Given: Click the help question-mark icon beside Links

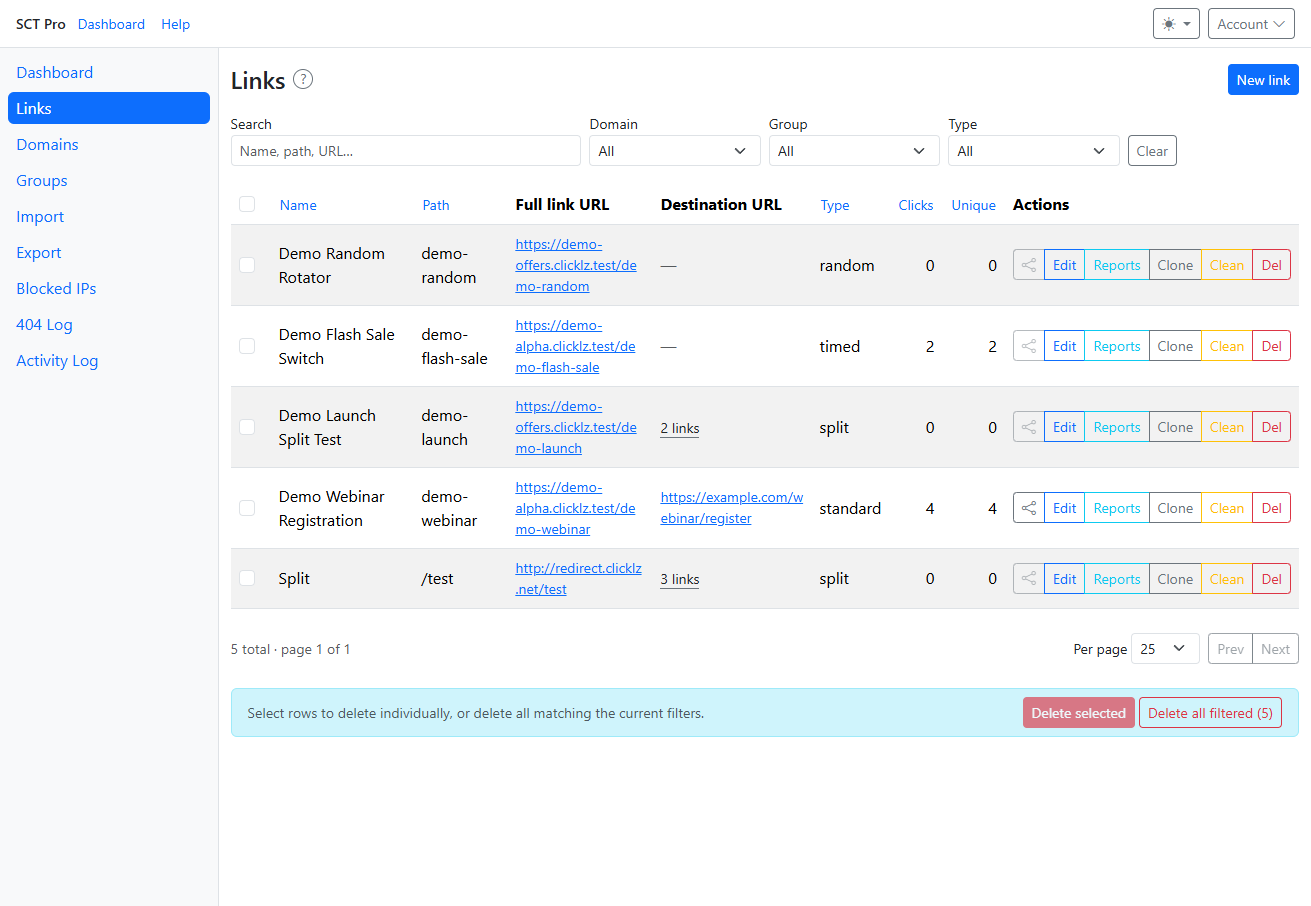Looking at the screenshot, I should [x=303, y=79].
